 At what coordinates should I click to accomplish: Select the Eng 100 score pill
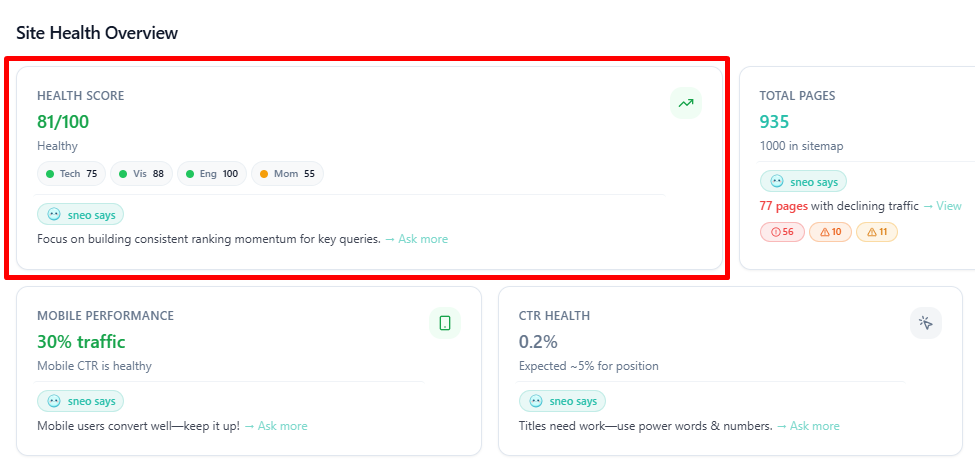[212, 174]
